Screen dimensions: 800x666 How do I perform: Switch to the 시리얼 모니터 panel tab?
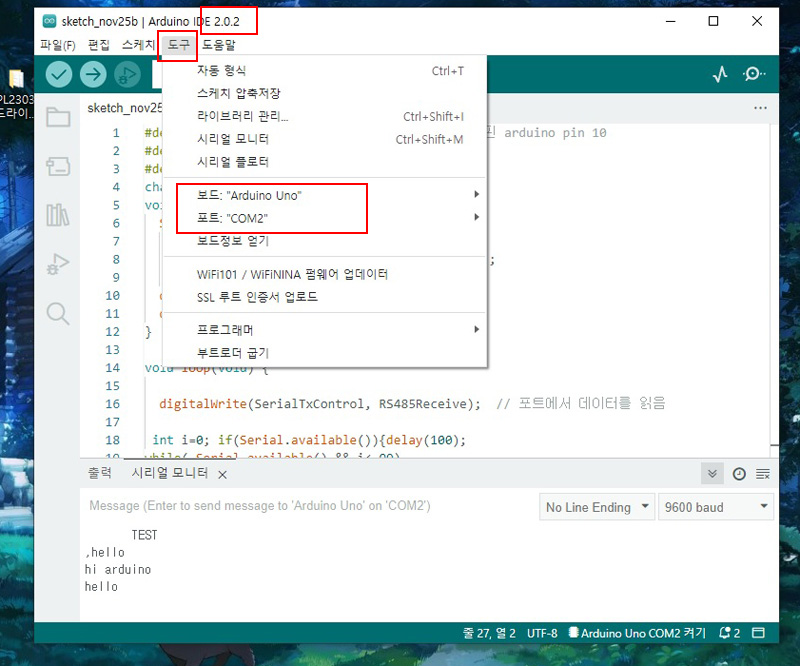click(x=170, y=473)
